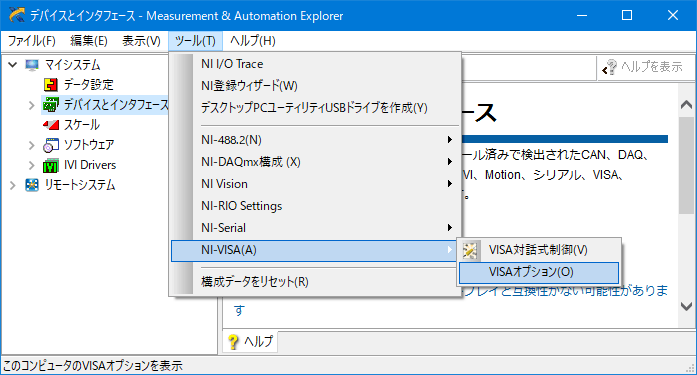Select the ソフトウェア disc icon
The image size is (697, 375).
pos(51,145)
